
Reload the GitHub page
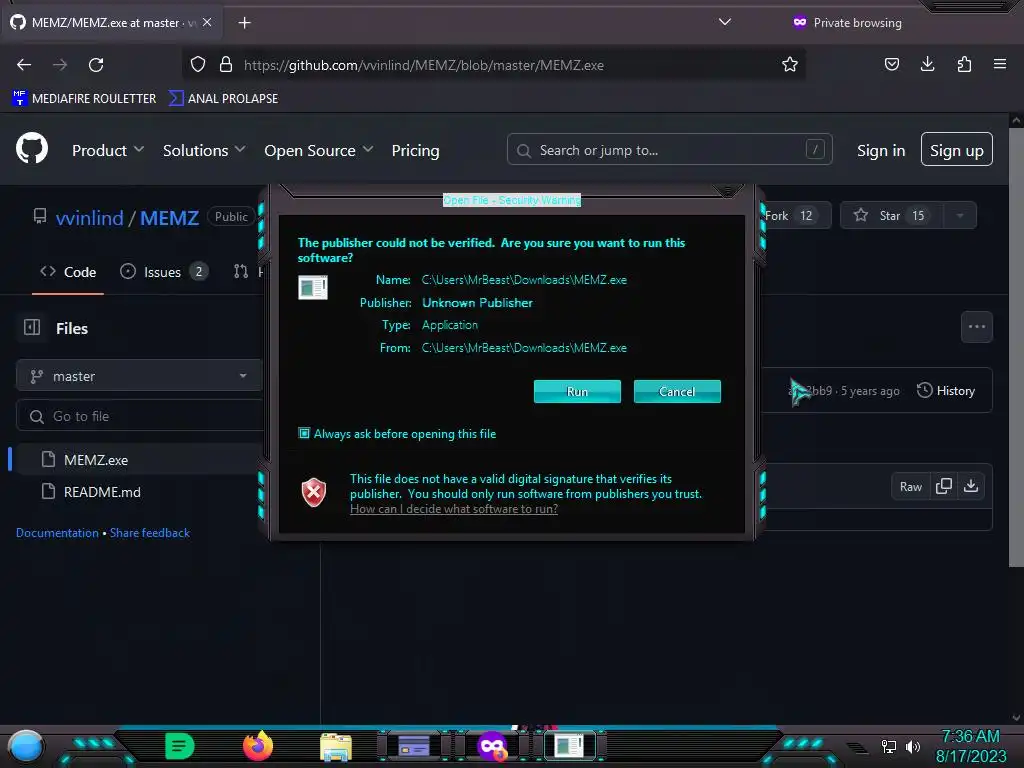pyautogui.click(x=96, y=65)
